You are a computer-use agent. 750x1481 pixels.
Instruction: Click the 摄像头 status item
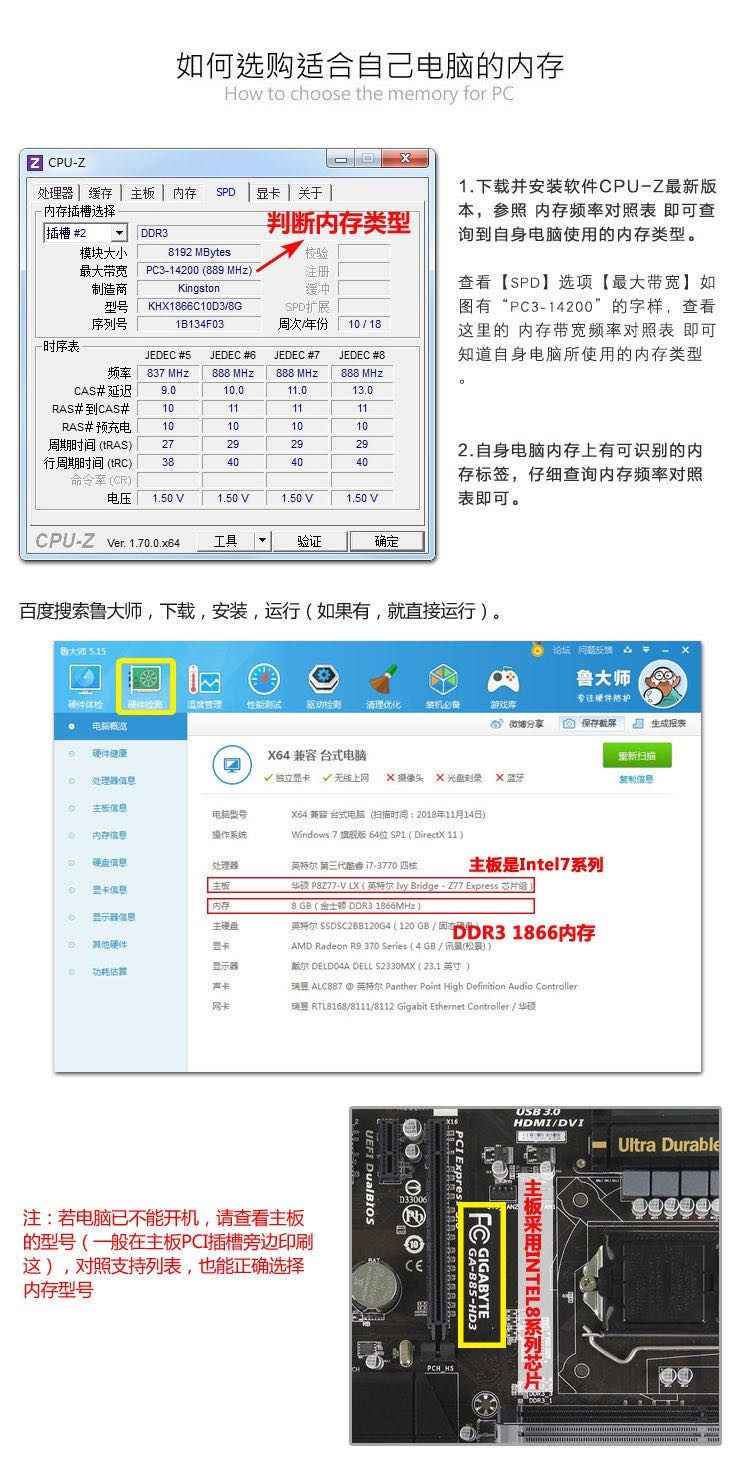pos(404,777)
